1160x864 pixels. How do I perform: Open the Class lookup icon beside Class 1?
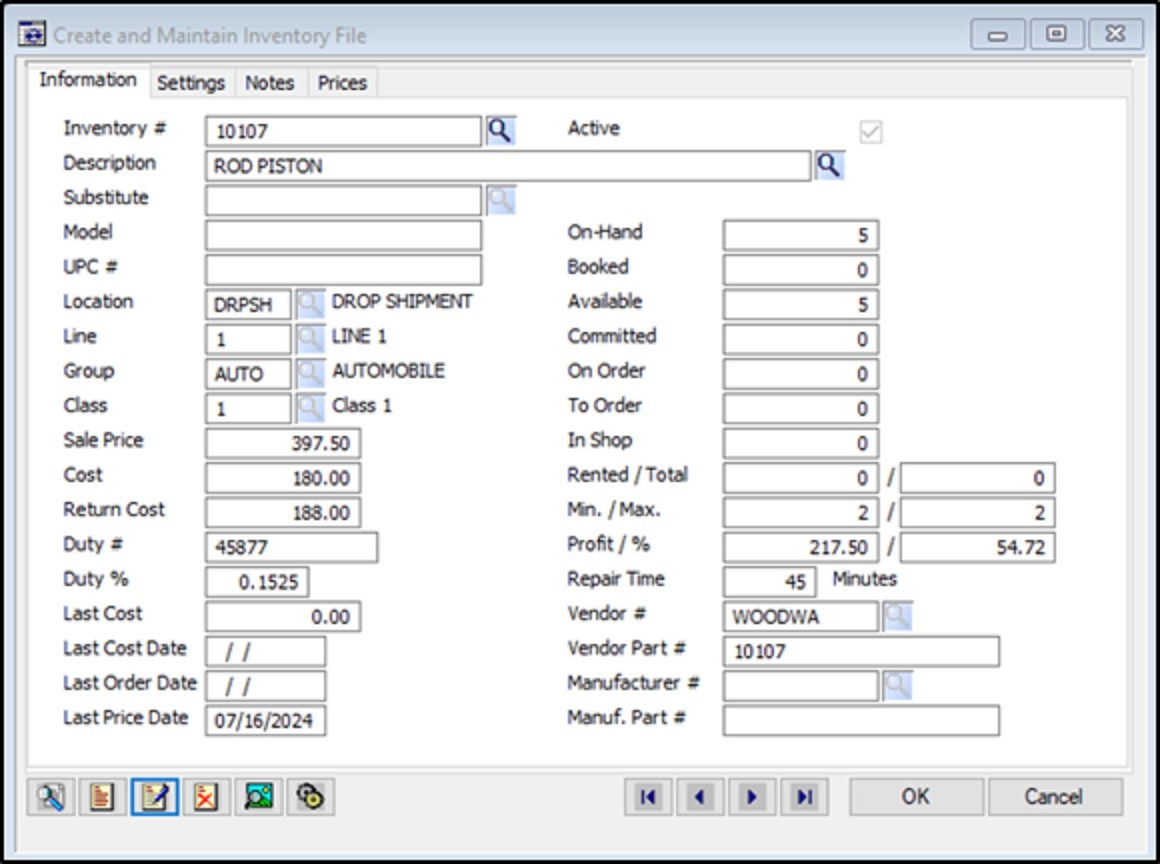click(310, 408)
